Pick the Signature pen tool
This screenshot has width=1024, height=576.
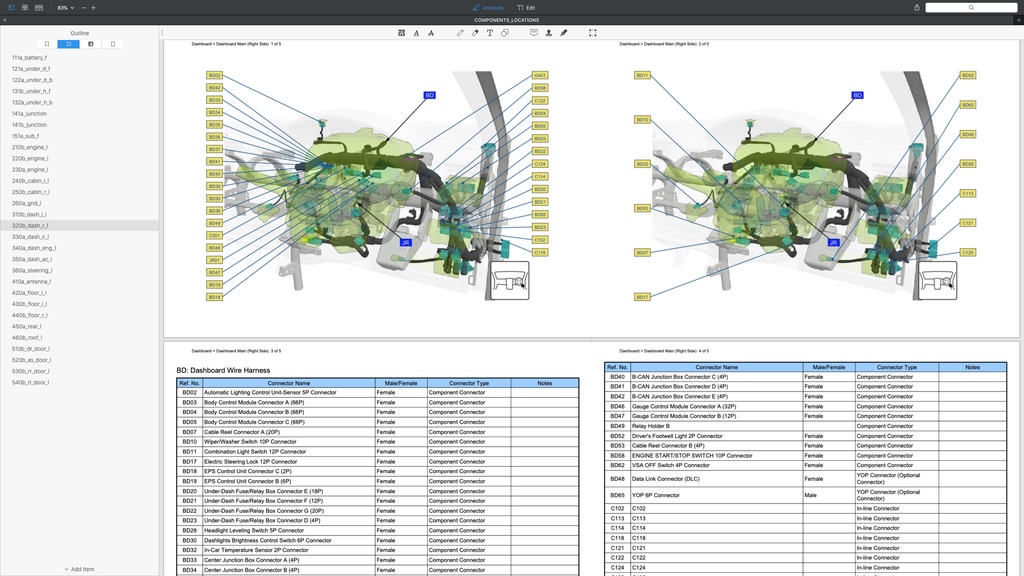(564, 32)
